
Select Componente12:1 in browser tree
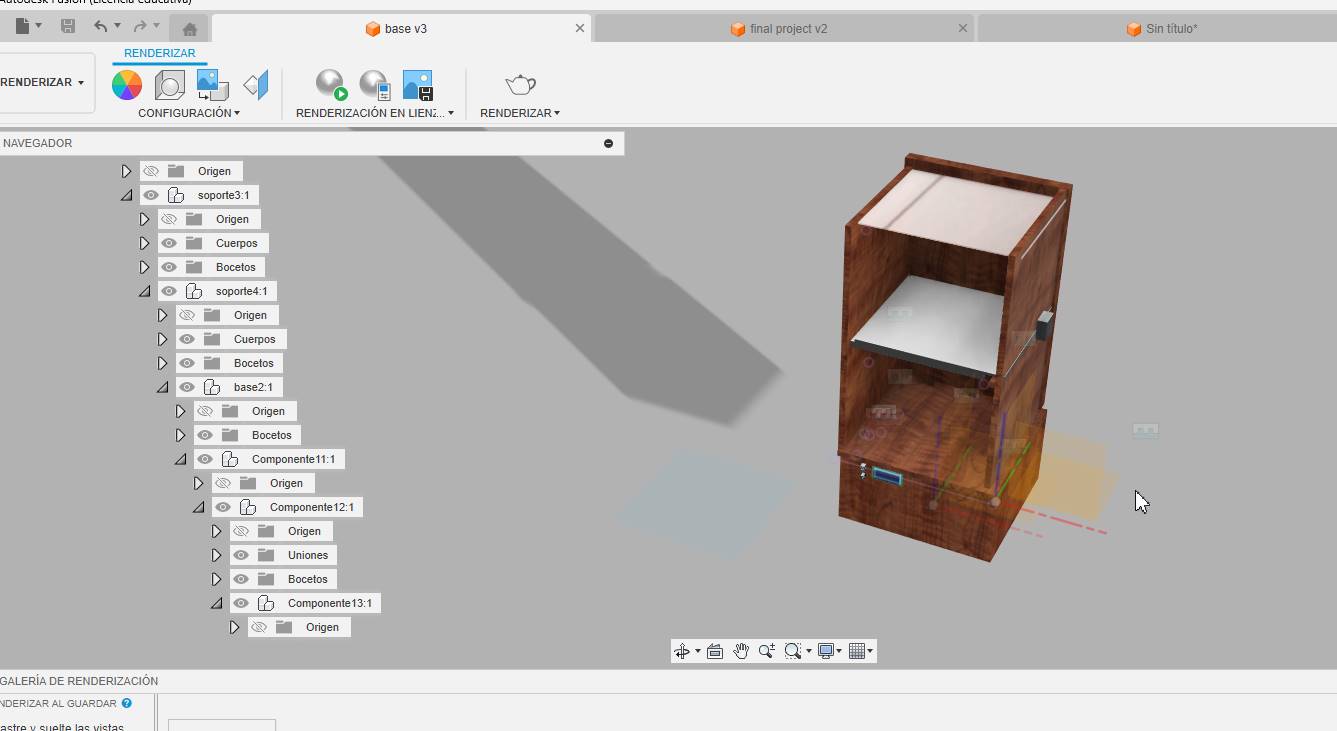(312, 507)
